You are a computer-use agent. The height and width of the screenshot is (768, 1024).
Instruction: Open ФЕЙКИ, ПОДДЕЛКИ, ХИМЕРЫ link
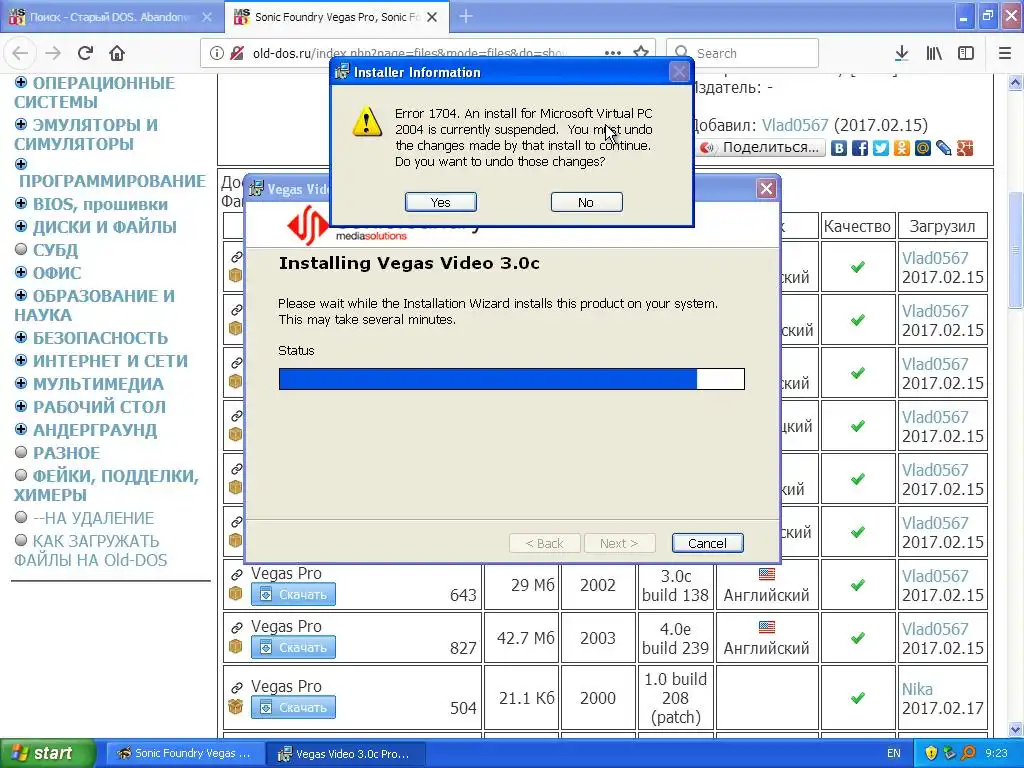click(106, 485)
